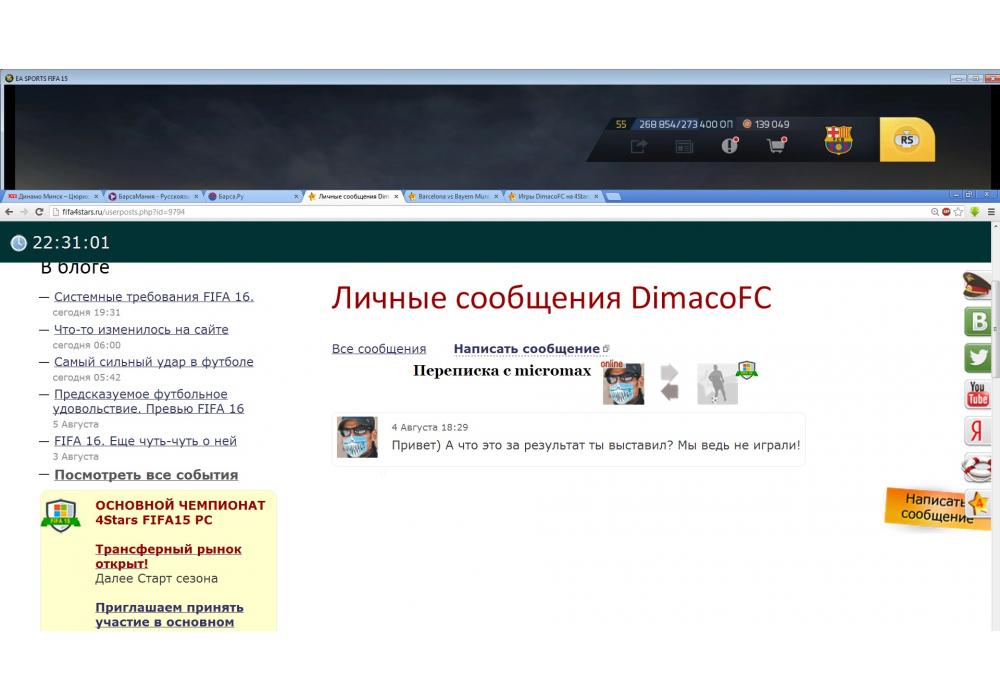Open 'Системные требования FIFA 16' blog post
Image resolution: width=1000 pixels, height=700 pixels.
tap(154, 297)
